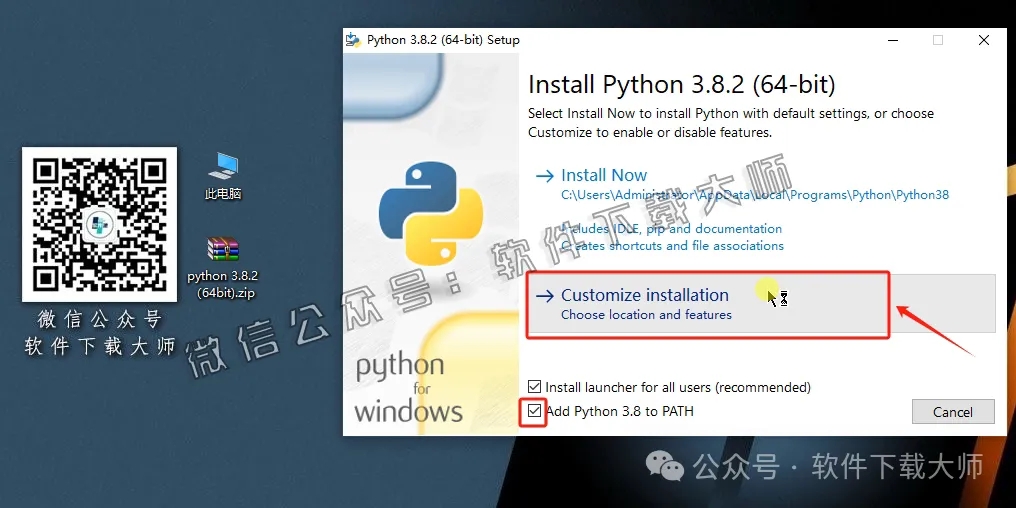Select the python 3.8.2 (64bit).zip archive icon
Image resolution: width=1016 pixels, height=508 pixels.
tap(223, 267)
